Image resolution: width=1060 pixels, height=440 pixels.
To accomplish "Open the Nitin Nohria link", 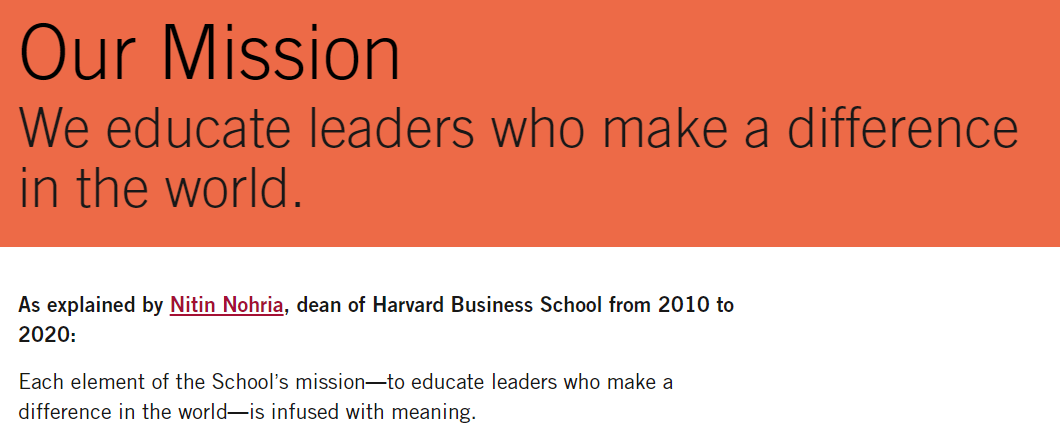I will (x=226, y=305).
